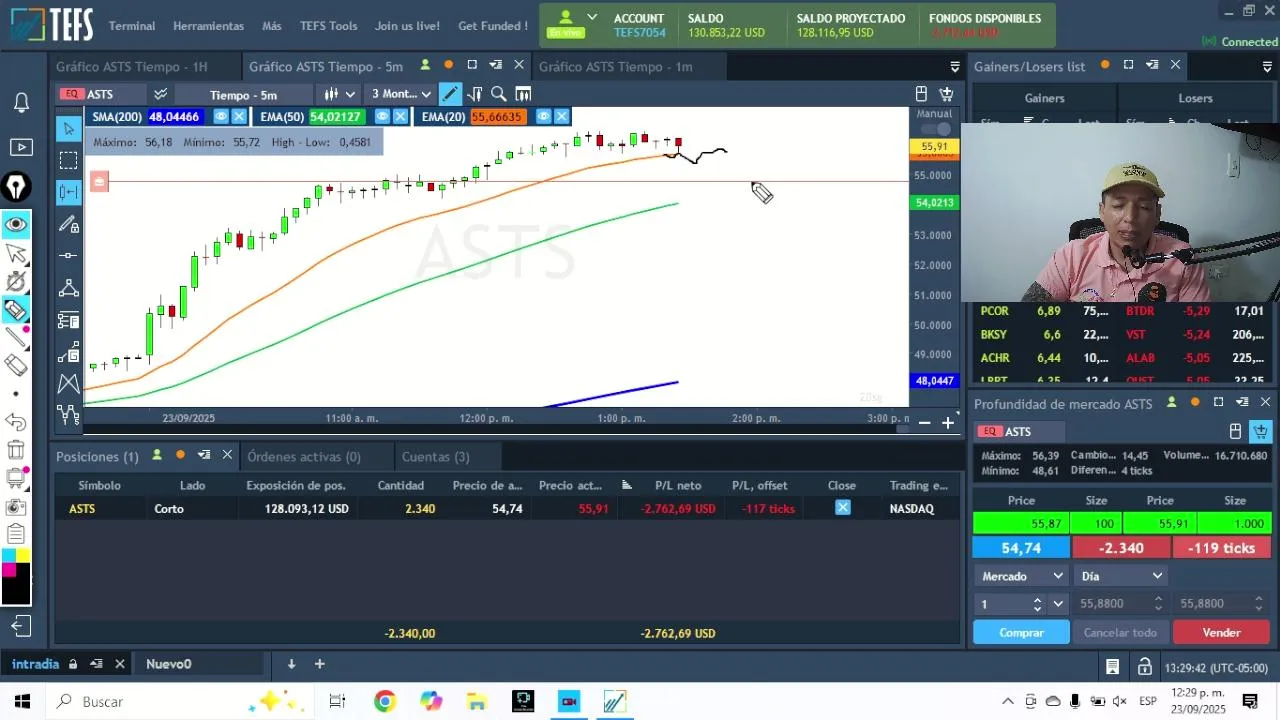Select the fountain pen nib annotation icon
1280x720 pixels.
point(17,187)
